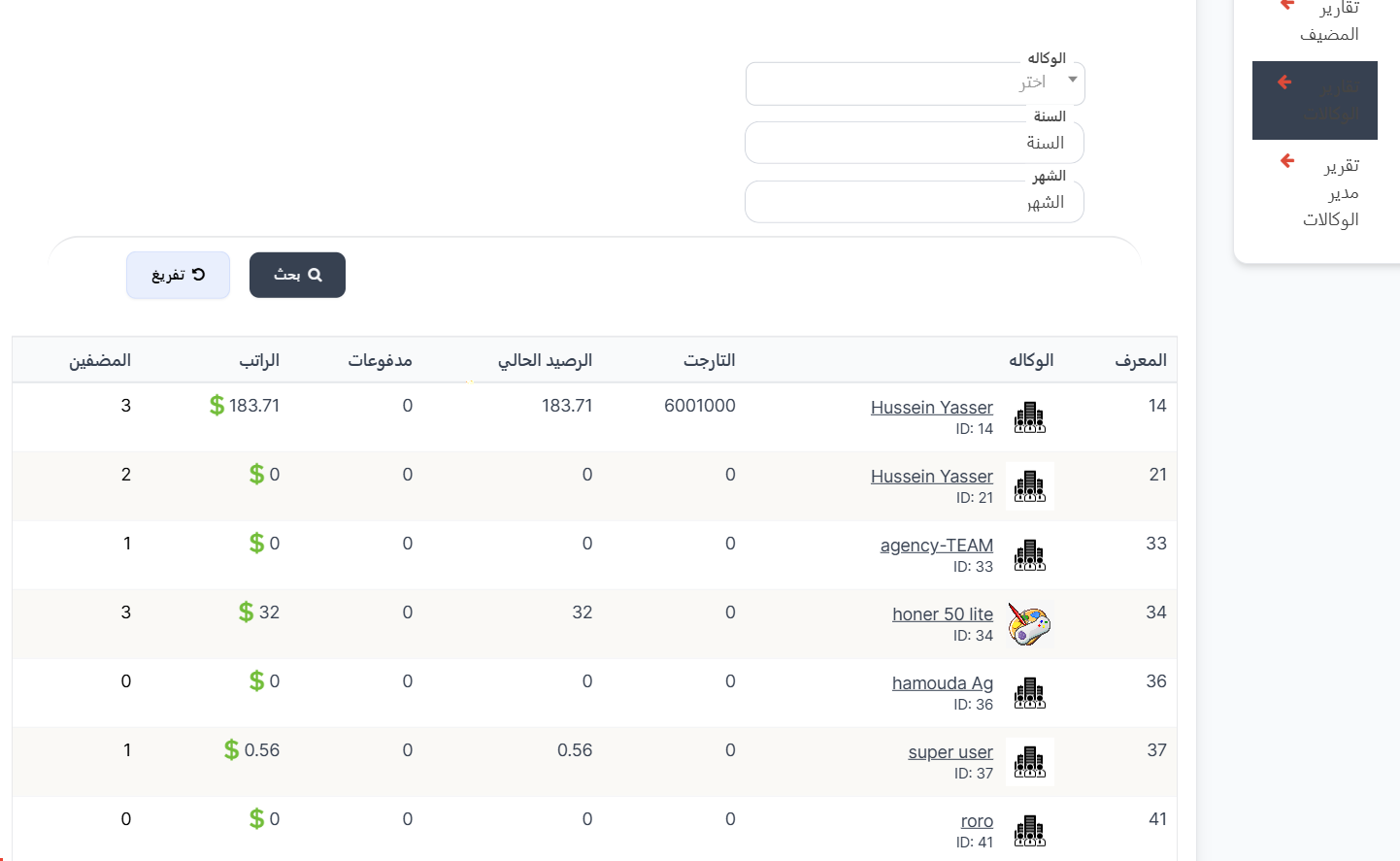Screen dimensions: 1400x861
Task: Click the dollar icon in the hamouda Ag row
Action: tap(256, 681)
